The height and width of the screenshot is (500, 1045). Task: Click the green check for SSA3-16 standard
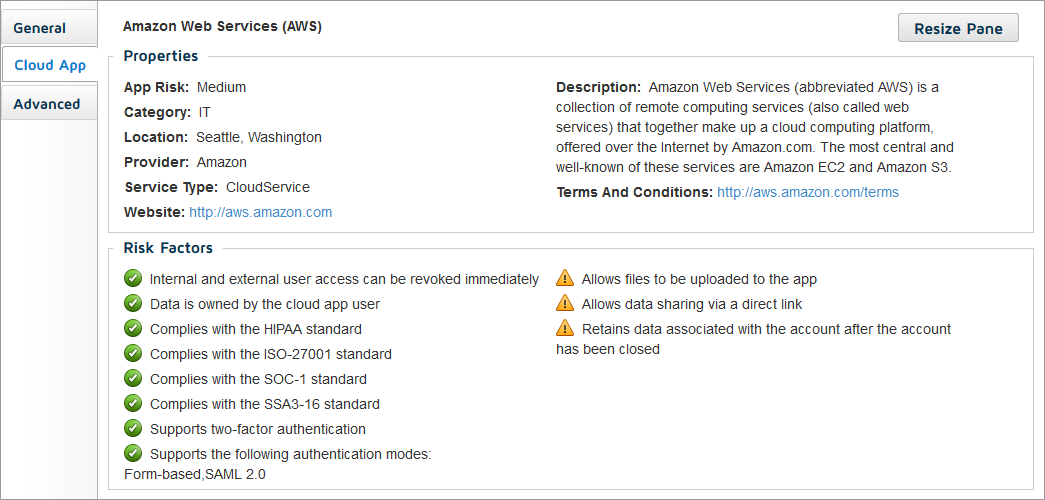click(x=133, y=403)
